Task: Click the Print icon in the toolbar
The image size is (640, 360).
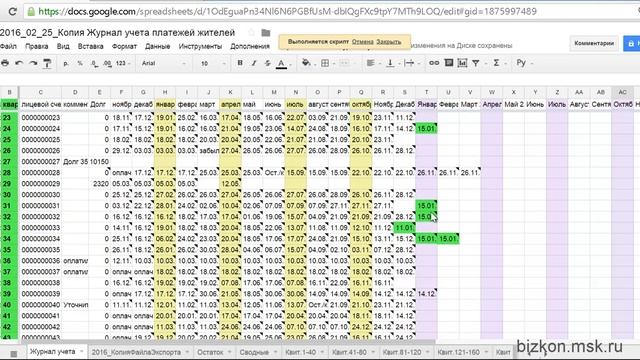Action: [5, 63]
